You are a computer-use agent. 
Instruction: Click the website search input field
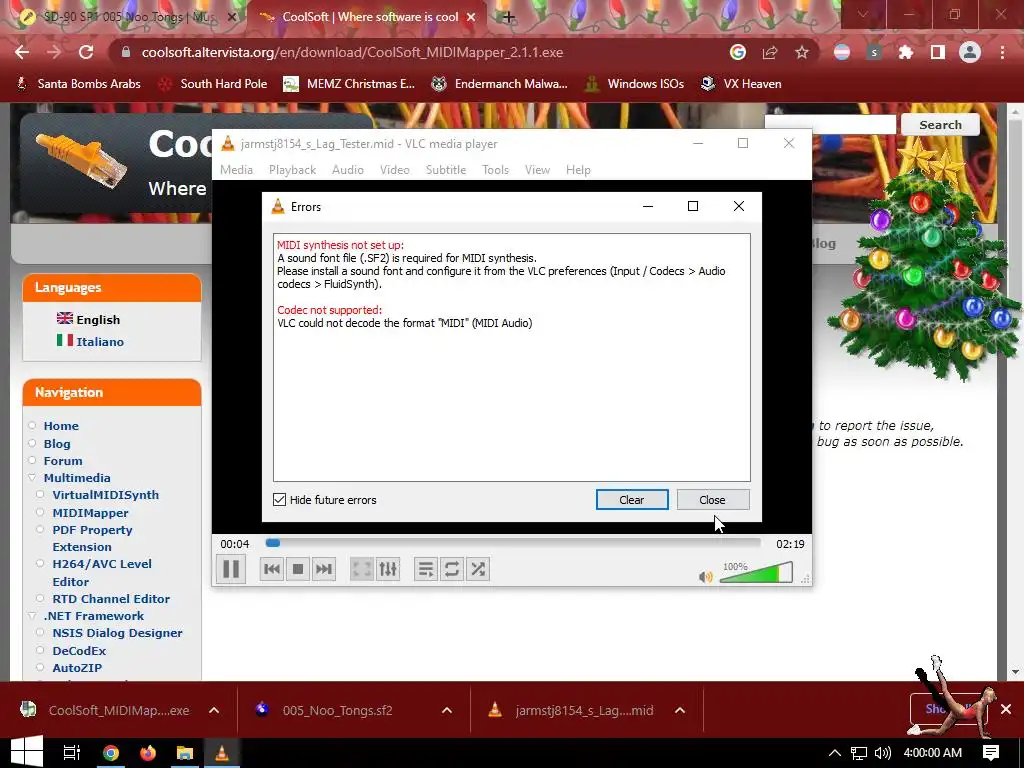(x=831, y=125)
